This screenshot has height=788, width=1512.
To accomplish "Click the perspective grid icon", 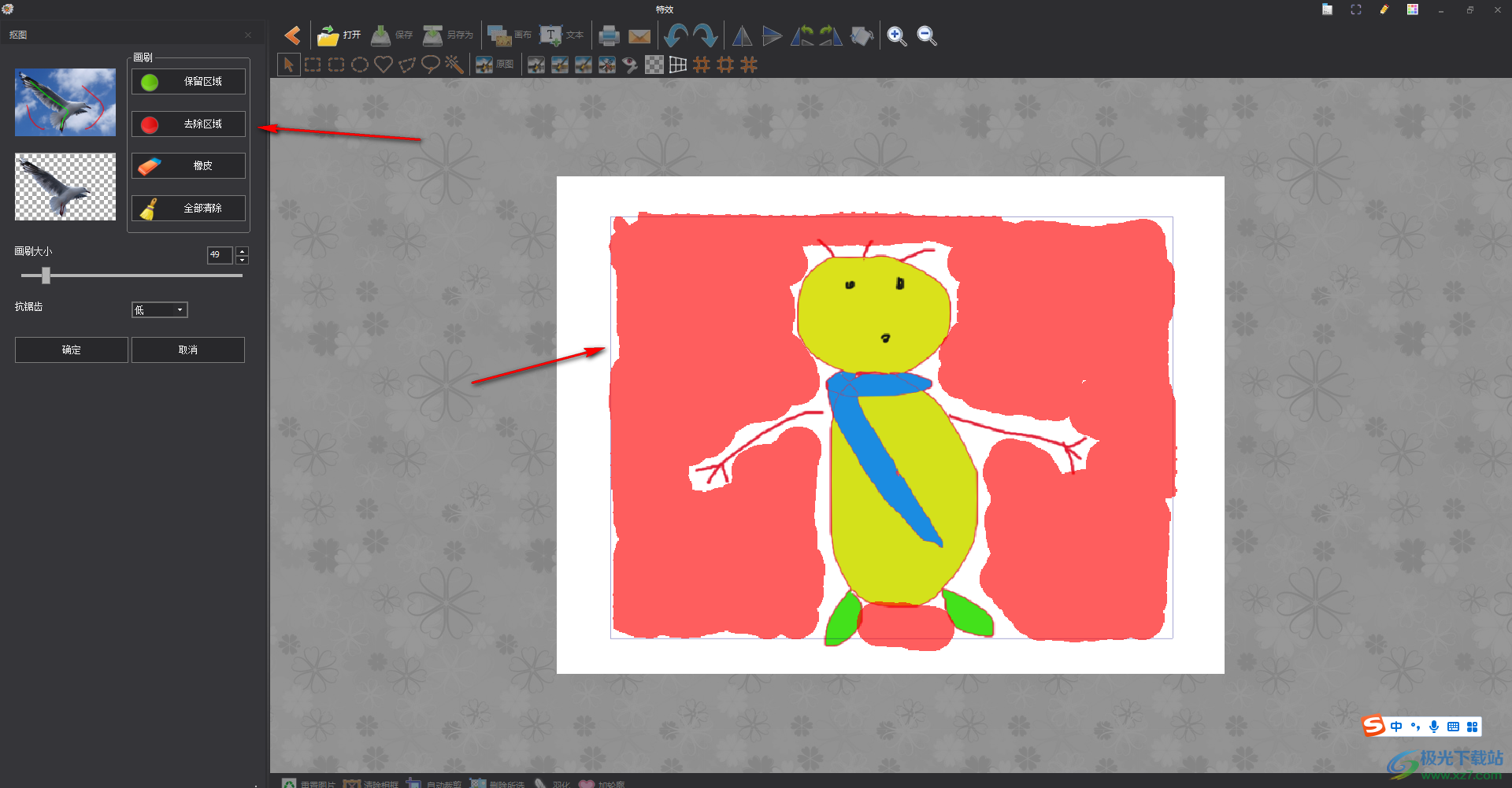I will (x=678, y=65).
